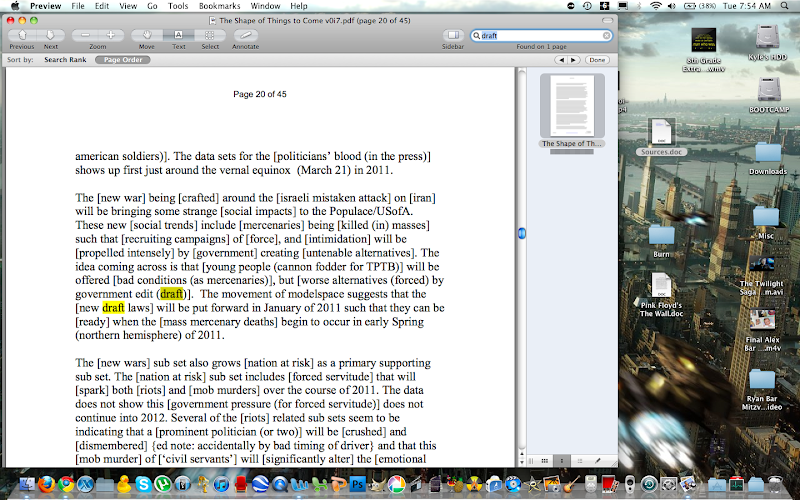Open the Go menu
800x500 pixels.
coord(152,6)
